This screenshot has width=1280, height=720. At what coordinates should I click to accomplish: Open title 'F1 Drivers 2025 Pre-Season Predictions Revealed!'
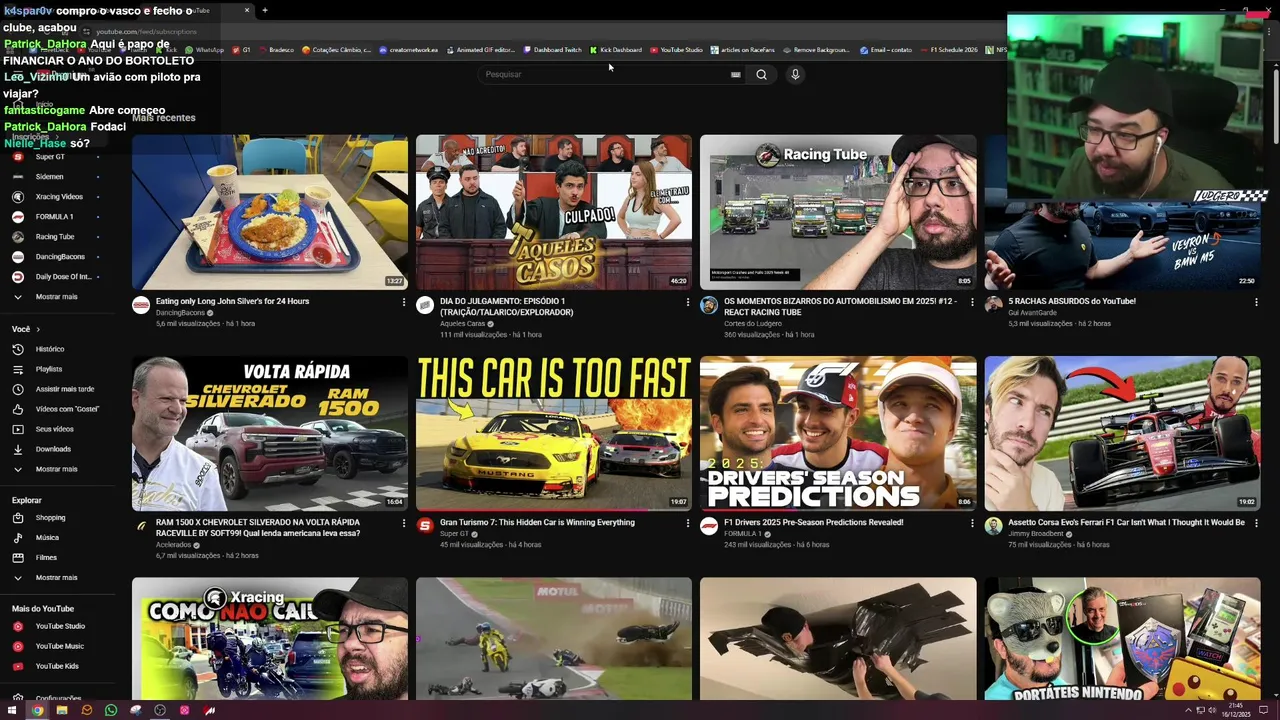point(814,522)
